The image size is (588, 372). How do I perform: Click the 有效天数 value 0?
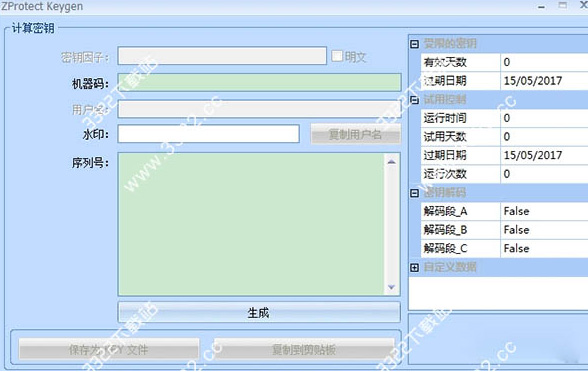click(x=507, y=62)
